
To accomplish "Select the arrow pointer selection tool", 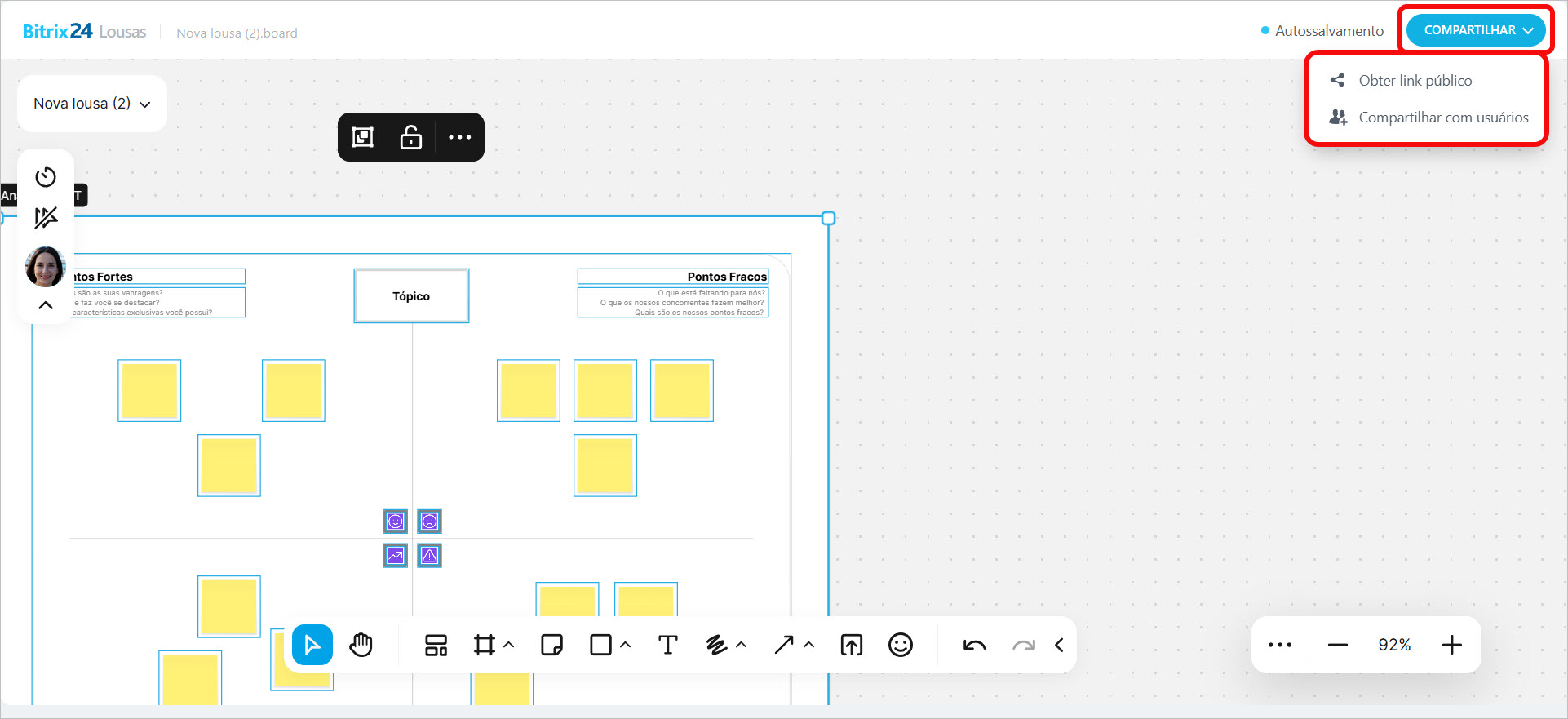I will pyautogui.click(x=312, y=646).
